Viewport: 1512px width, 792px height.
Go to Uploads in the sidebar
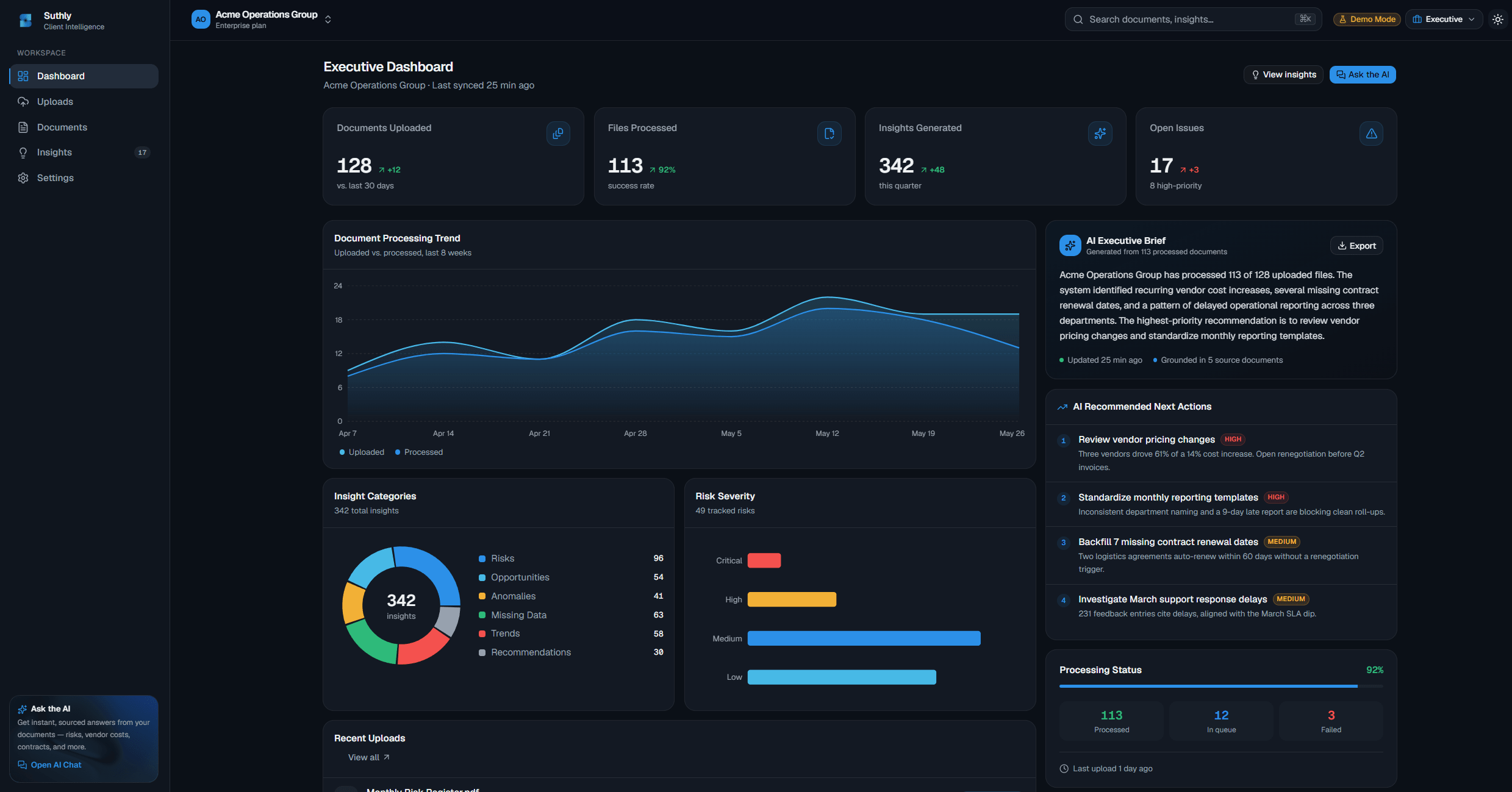[84, 102]
